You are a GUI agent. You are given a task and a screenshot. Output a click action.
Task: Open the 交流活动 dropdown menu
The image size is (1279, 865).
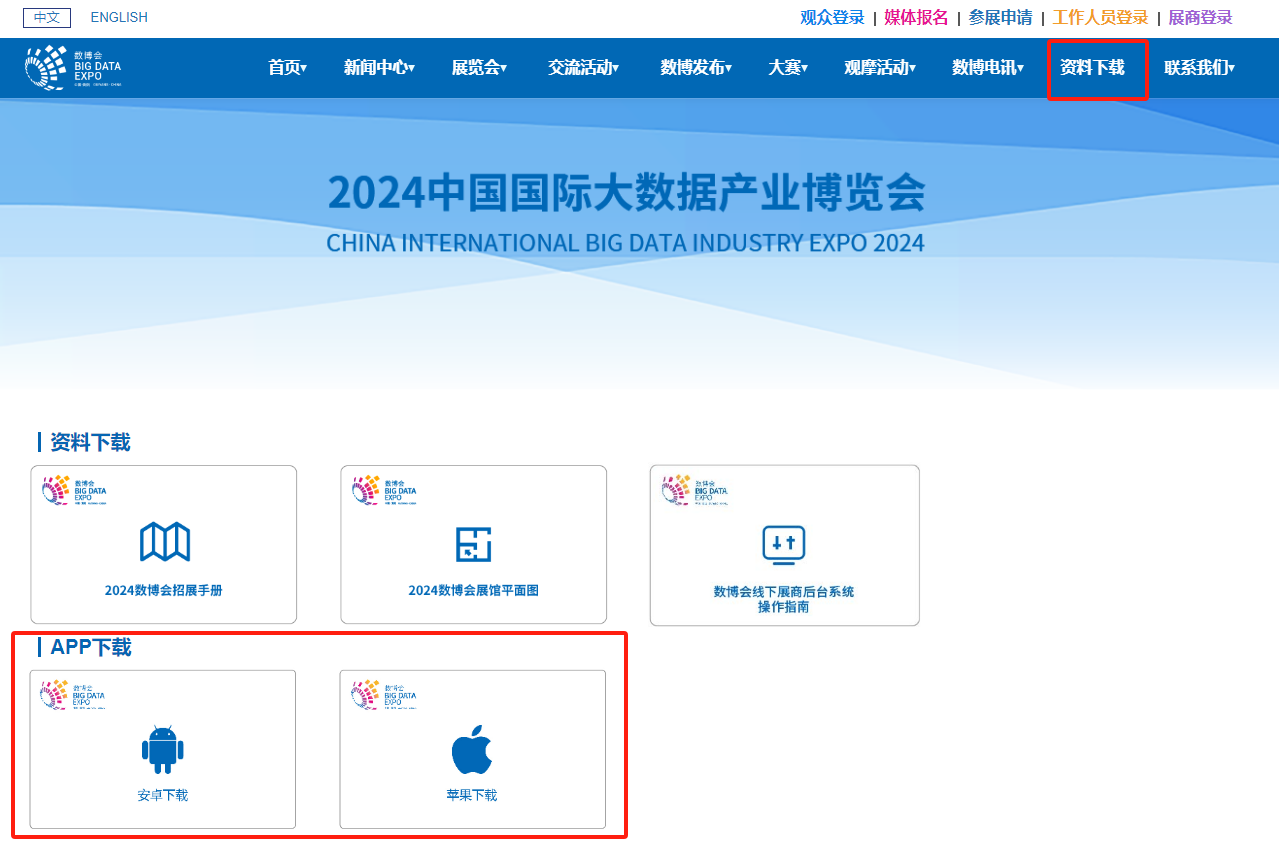tap(583, 68)
